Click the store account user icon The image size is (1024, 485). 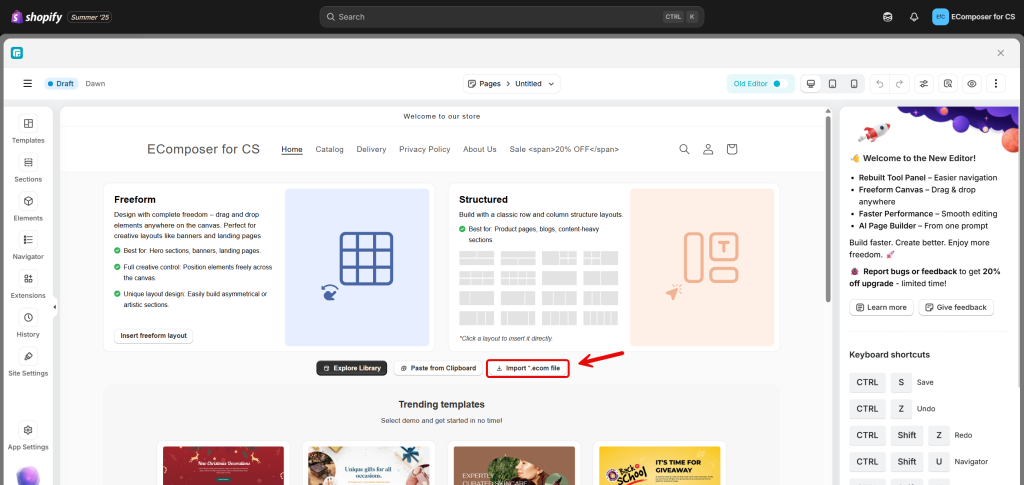click(x=708, y=149)
